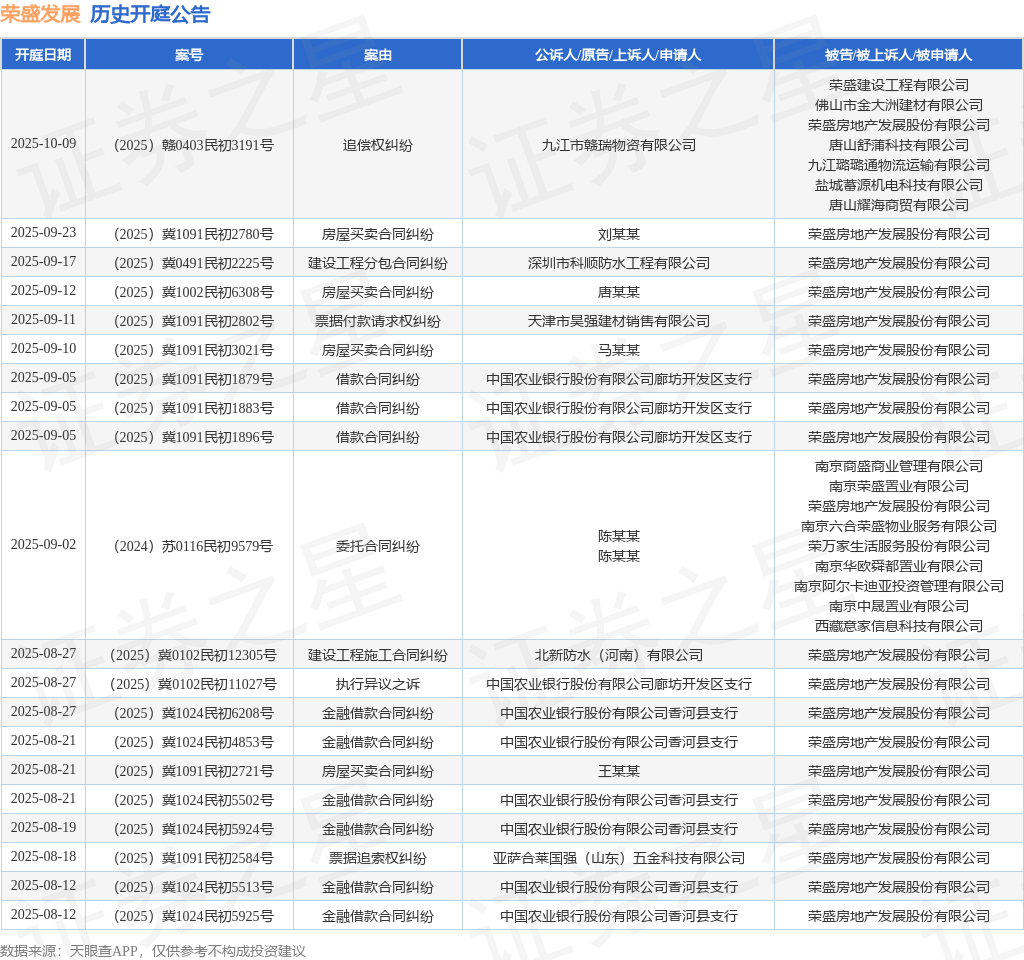Click the 开庭日期 column header

coord(43,55)
